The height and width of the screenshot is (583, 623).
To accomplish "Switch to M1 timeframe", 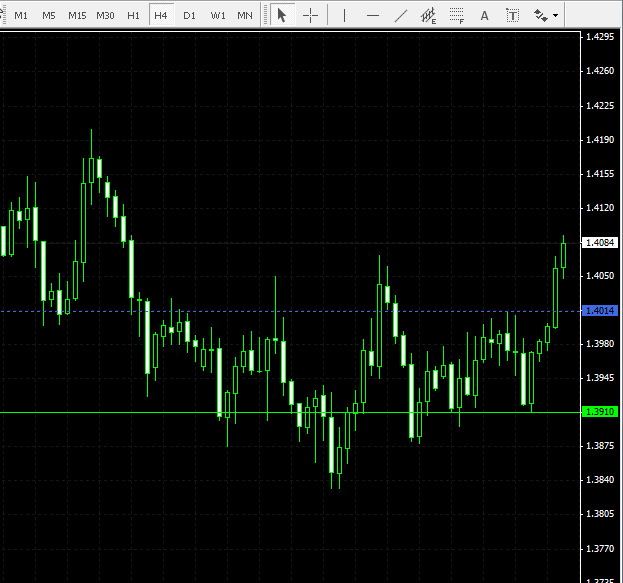I will point(21,15).
